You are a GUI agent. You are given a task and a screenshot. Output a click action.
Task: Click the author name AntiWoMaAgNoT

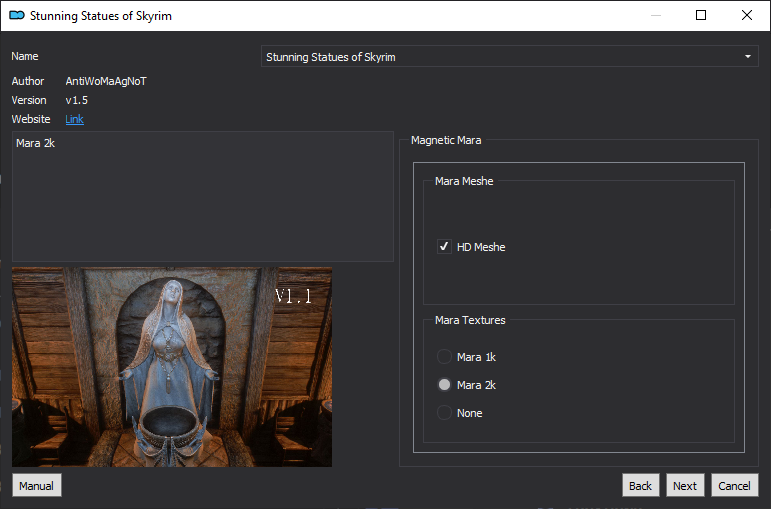tap(106, 81)
